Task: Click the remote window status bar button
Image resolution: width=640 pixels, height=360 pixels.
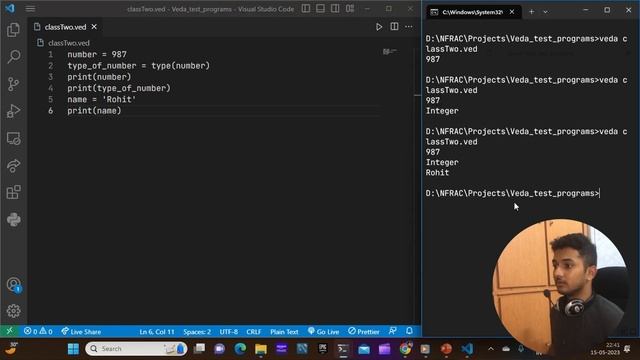Action: tap(9, 331)
